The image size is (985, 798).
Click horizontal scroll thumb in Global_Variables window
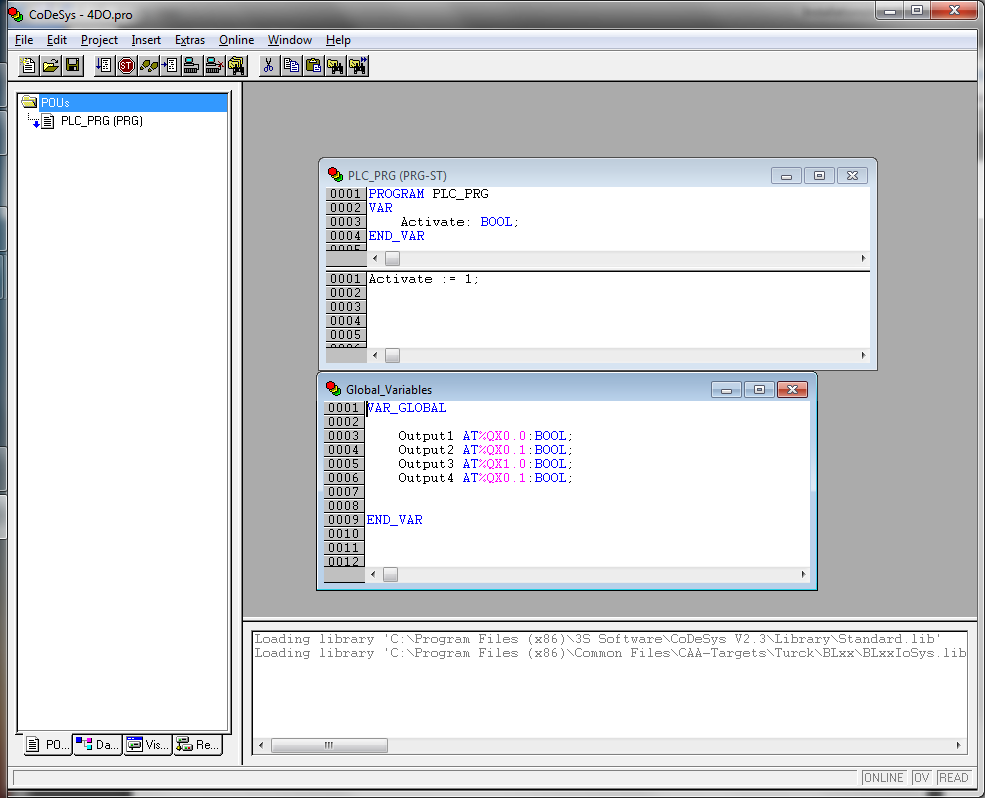point(390,574)
